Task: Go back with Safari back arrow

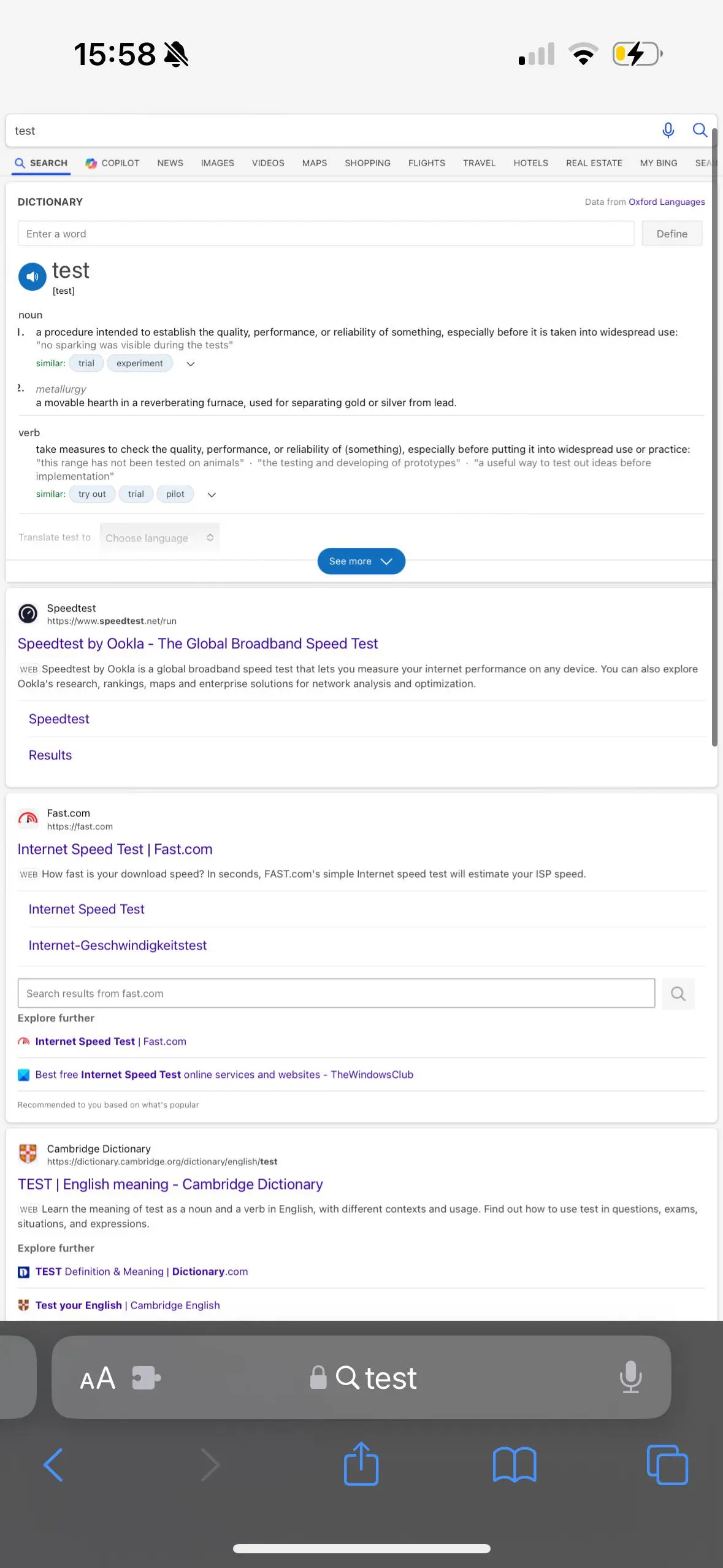Action: coord(53,1464)
